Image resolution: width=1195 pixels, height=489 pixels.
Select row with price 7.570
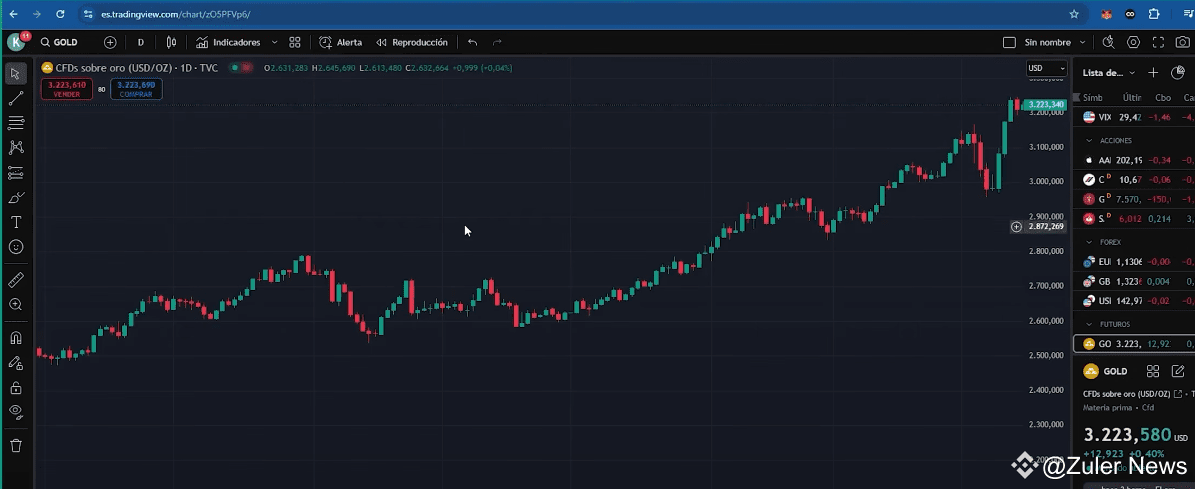pos(1134,200)
